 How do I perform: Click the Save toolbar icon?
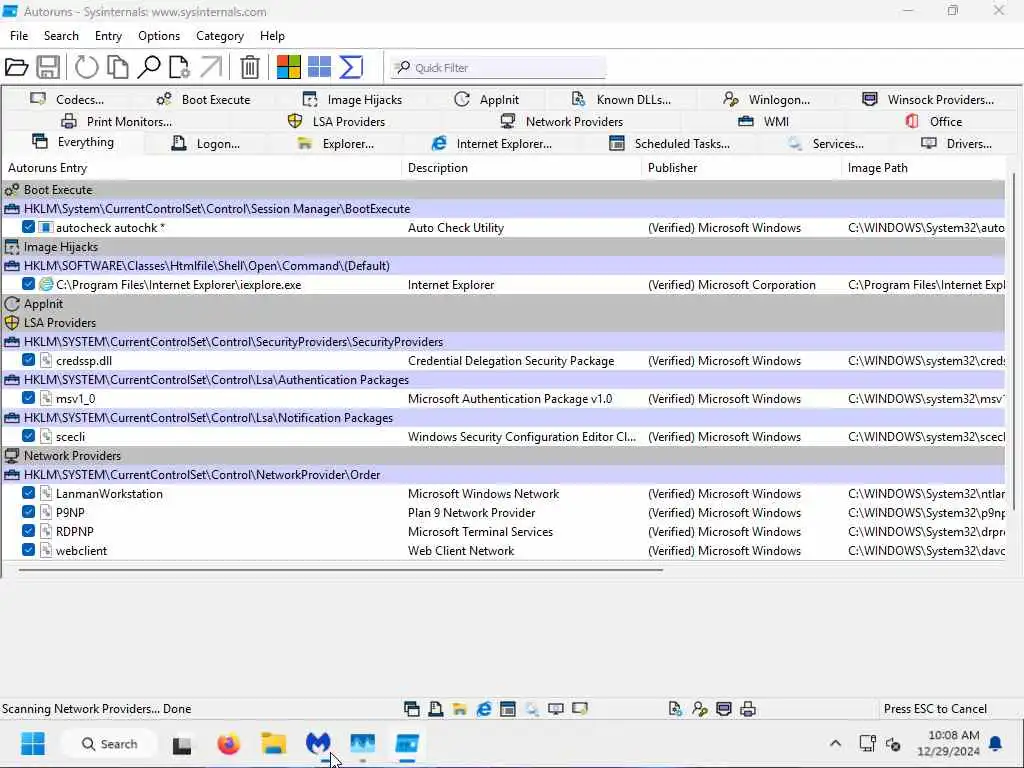pyautogui.click(x=48, y=67)
